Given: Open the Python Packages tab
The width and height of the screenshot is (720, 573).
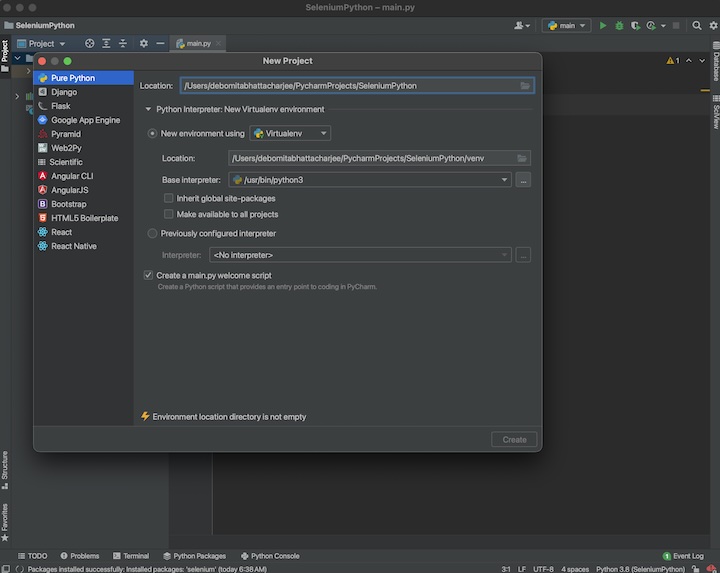Looking at the screenshot, I should [194, 556].
